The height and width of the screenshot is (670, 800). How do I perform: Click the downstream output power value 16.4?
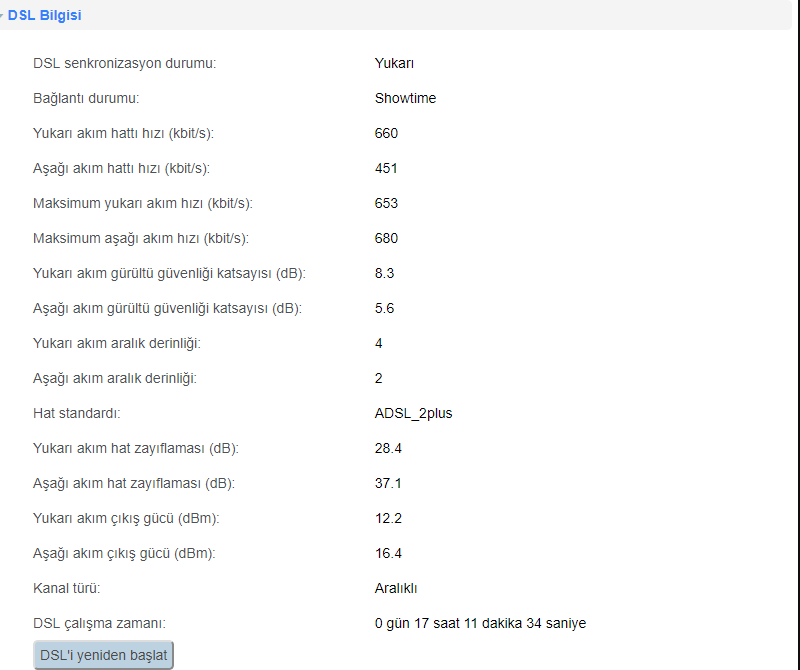tap(388, 553)
